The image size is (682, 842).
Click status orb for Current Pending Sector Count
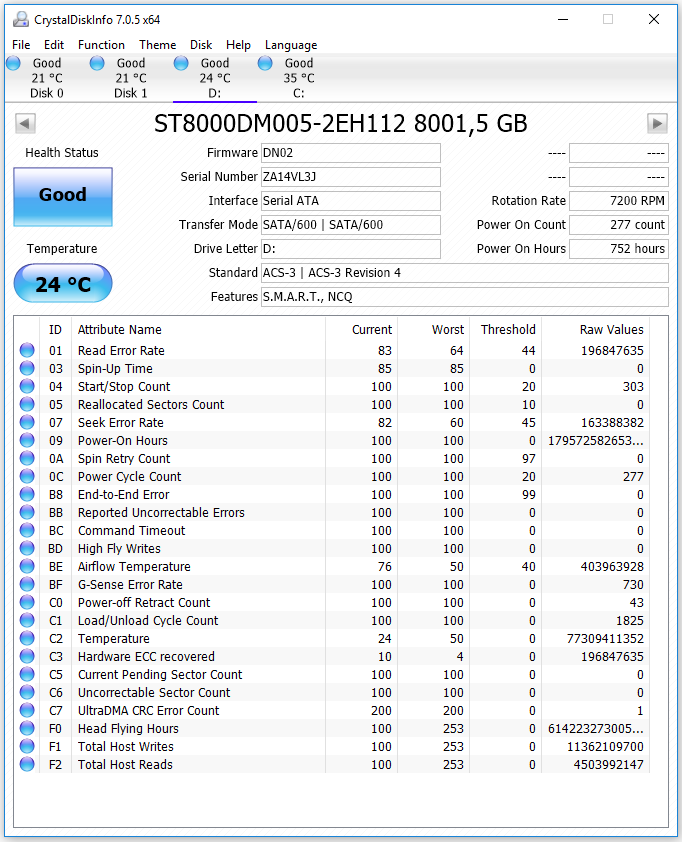[27, 674]
